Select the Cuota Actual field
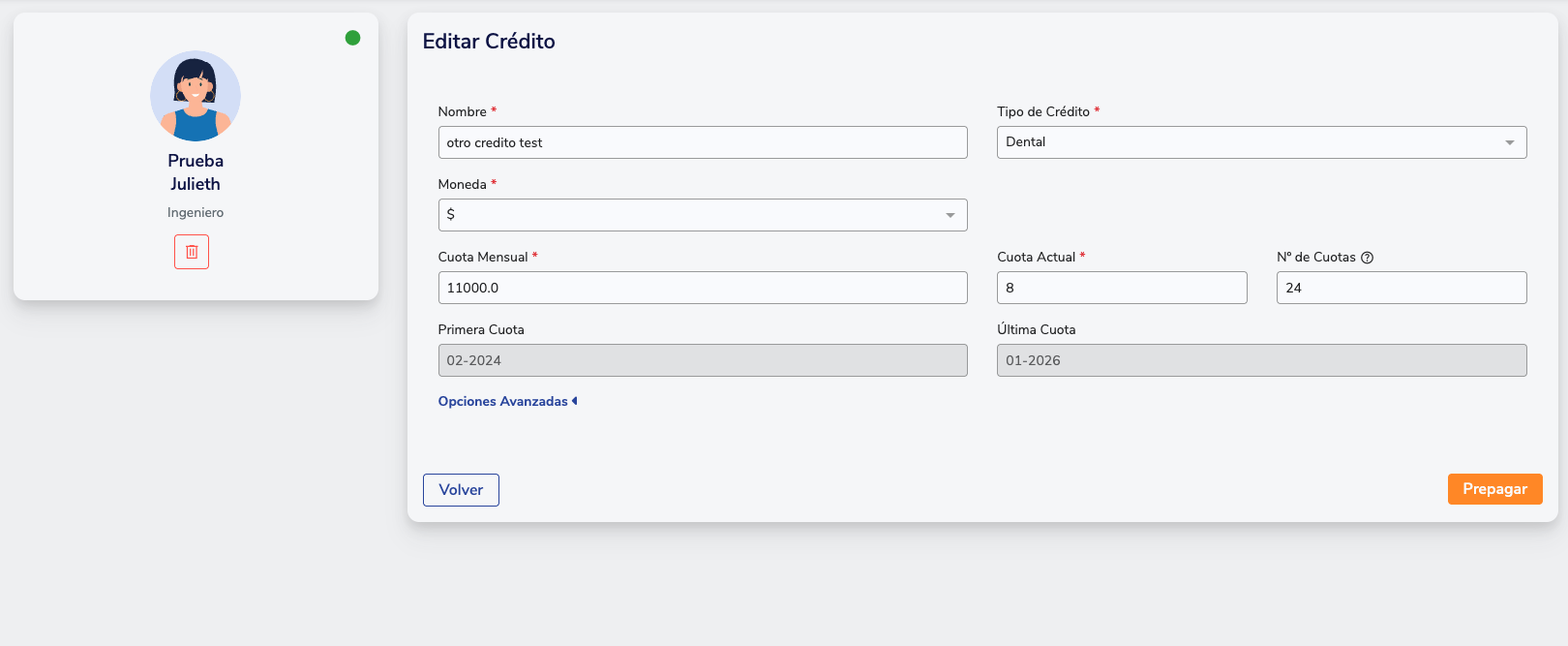Screen dimensions: 1568x646 point(1122,288)
